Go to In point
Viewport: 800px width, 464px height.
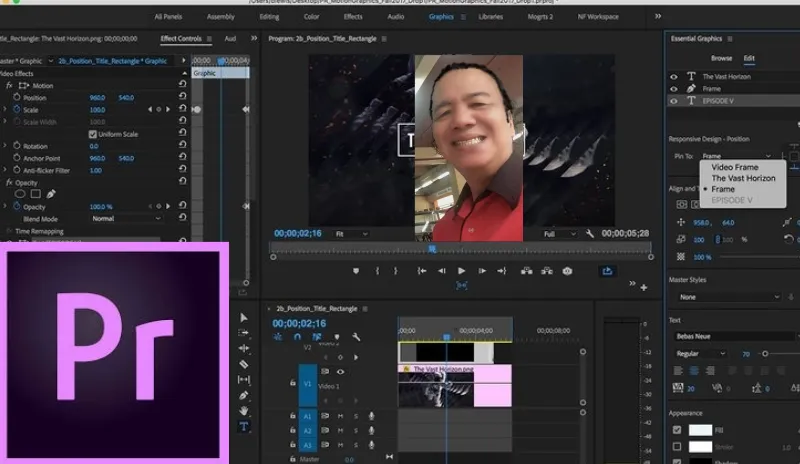(x=422, y=271)
